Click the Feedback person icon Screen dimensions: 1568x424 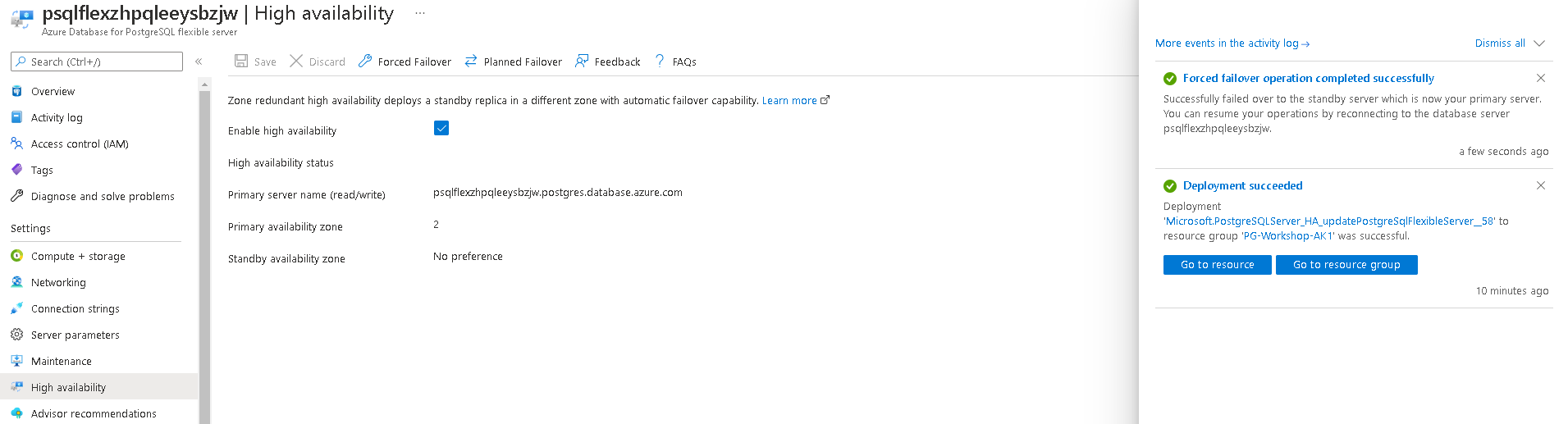tap(582, 61)
